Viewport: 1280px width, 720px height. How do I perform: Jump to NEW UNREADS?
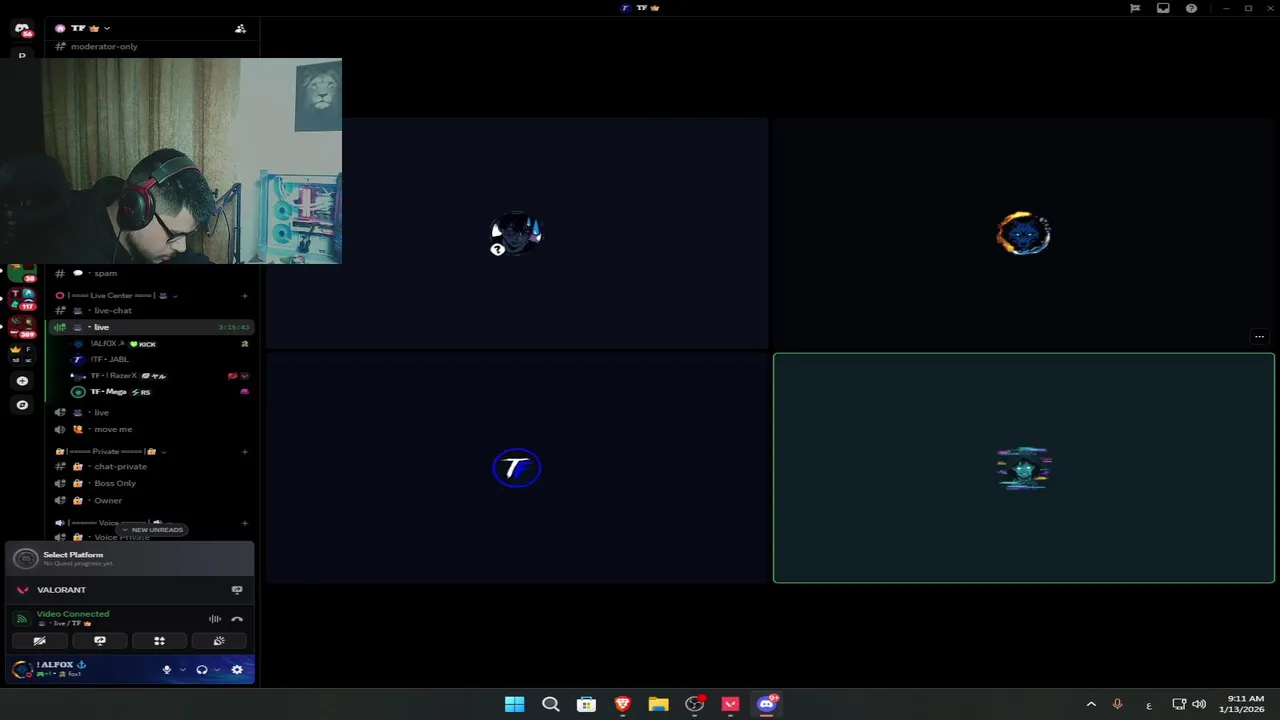coord(151,530)
